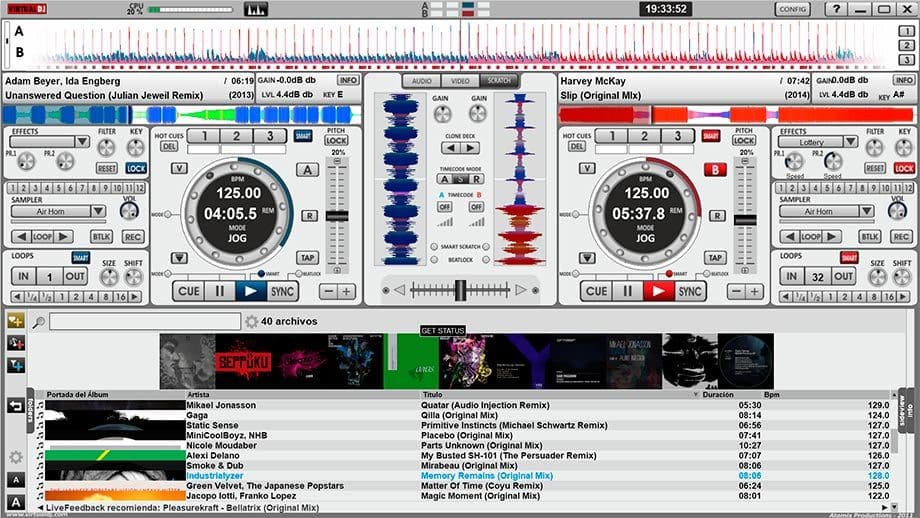Click BTLK in right sampler
This screenshot has height=518, width=920.
tap(870, 236)
